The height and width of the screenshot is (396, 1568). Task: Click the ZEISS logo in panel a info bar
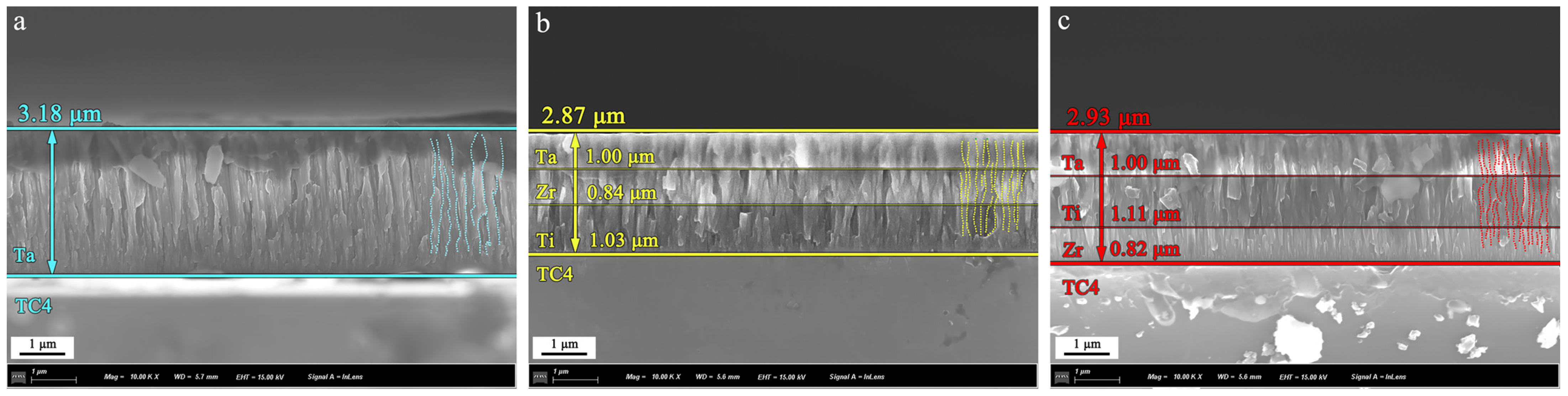click(18, 378)
